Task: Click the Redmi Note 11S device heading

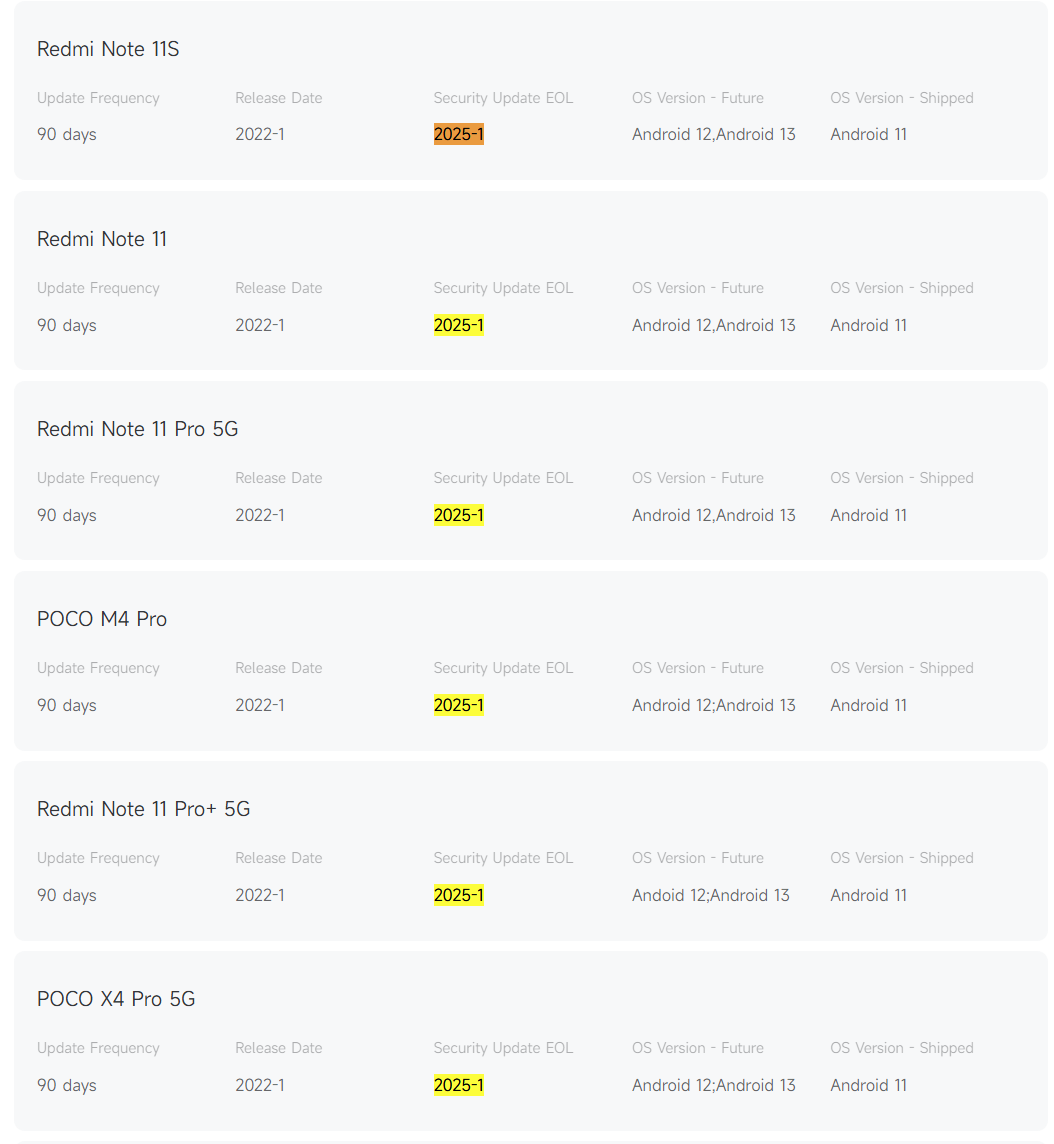Action: tap(108, 49)
